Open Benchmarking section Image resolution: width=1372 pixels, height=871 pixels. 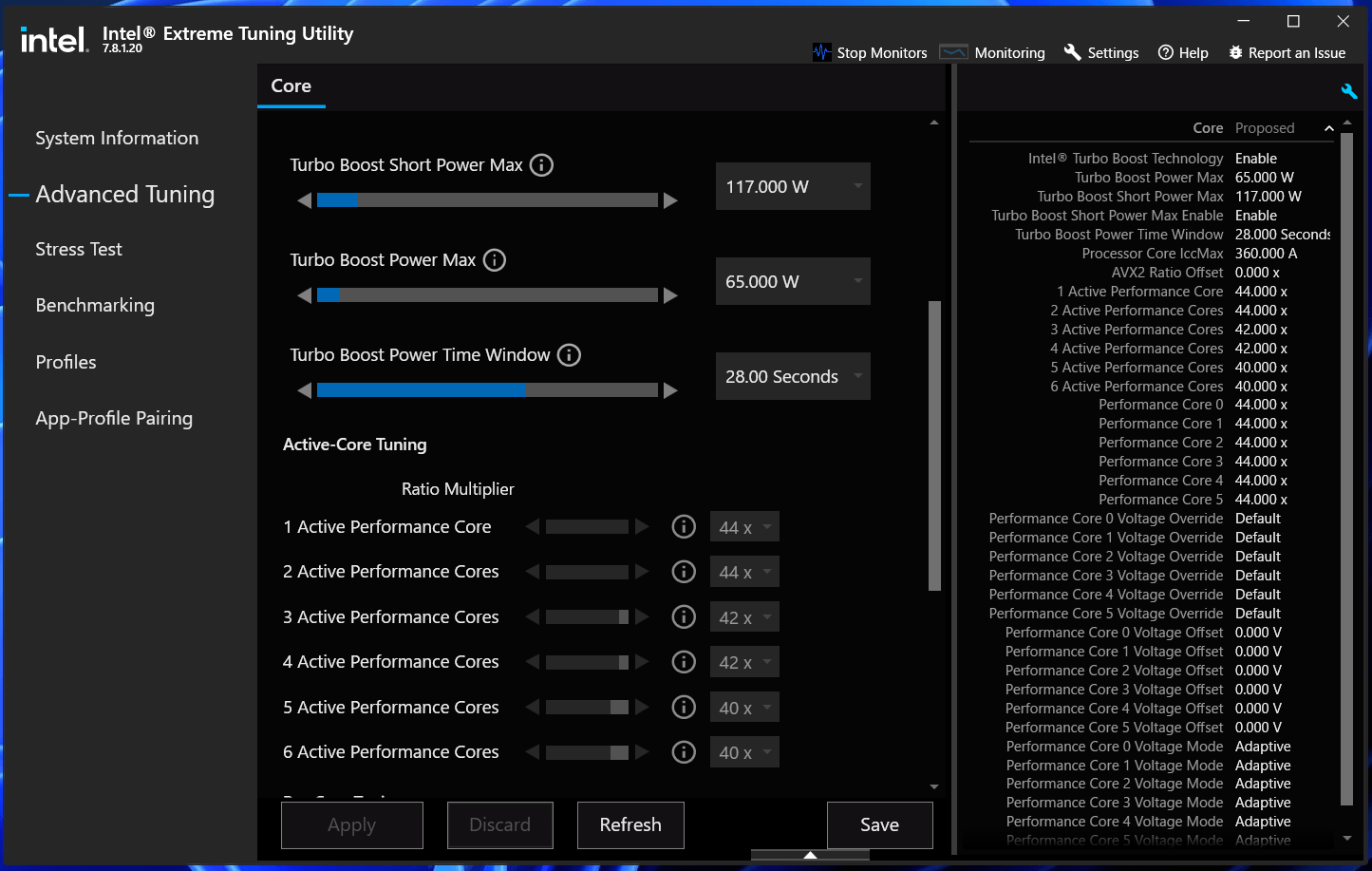tap(95, 305)
